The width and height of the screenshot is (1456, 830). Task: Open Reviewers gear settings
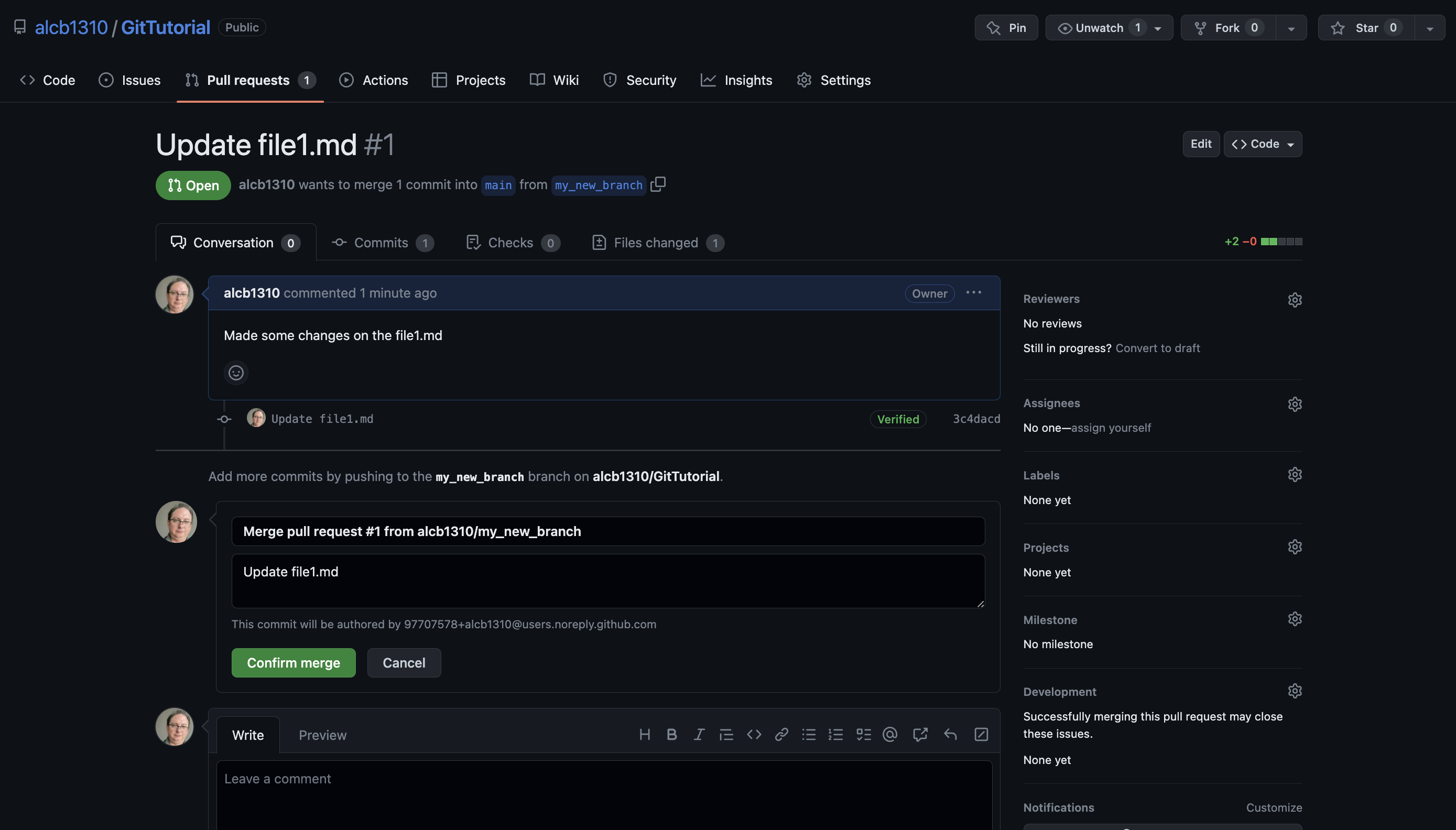coord(1295,299)
